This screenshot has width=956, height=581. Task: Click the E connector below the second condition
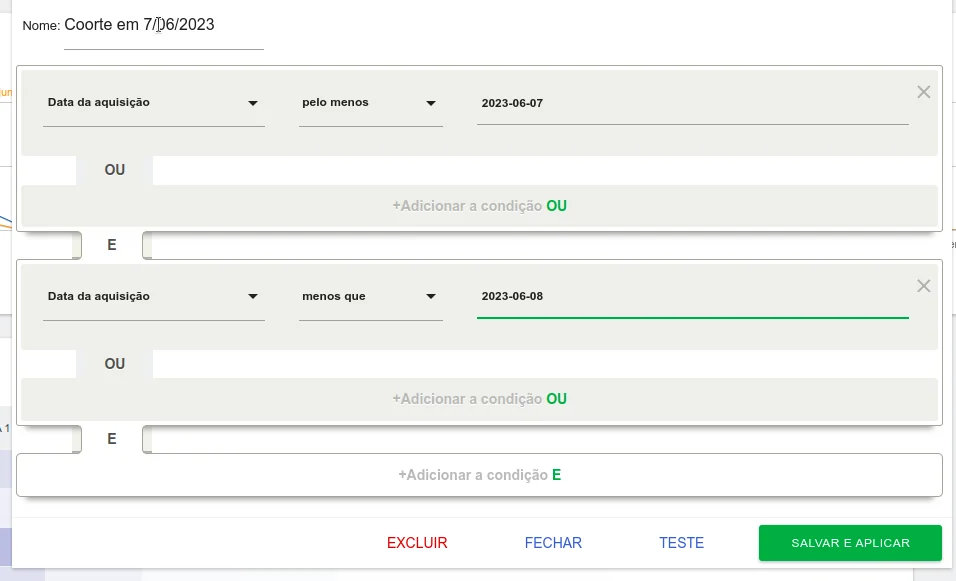112,439
